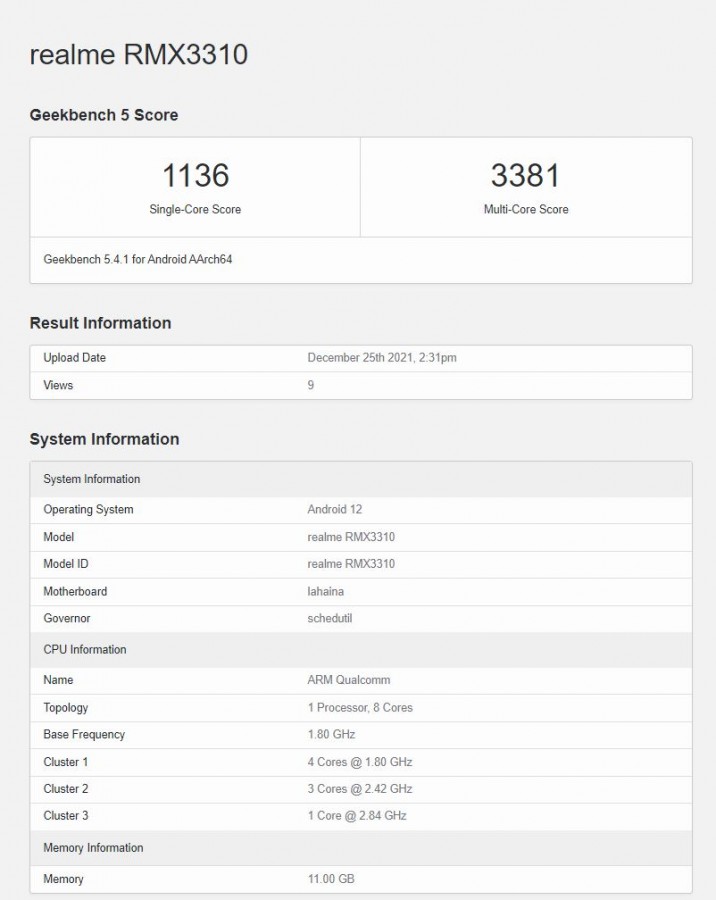Click the Multi-Core Score label

pyautogui.click(x=525, y=210)
